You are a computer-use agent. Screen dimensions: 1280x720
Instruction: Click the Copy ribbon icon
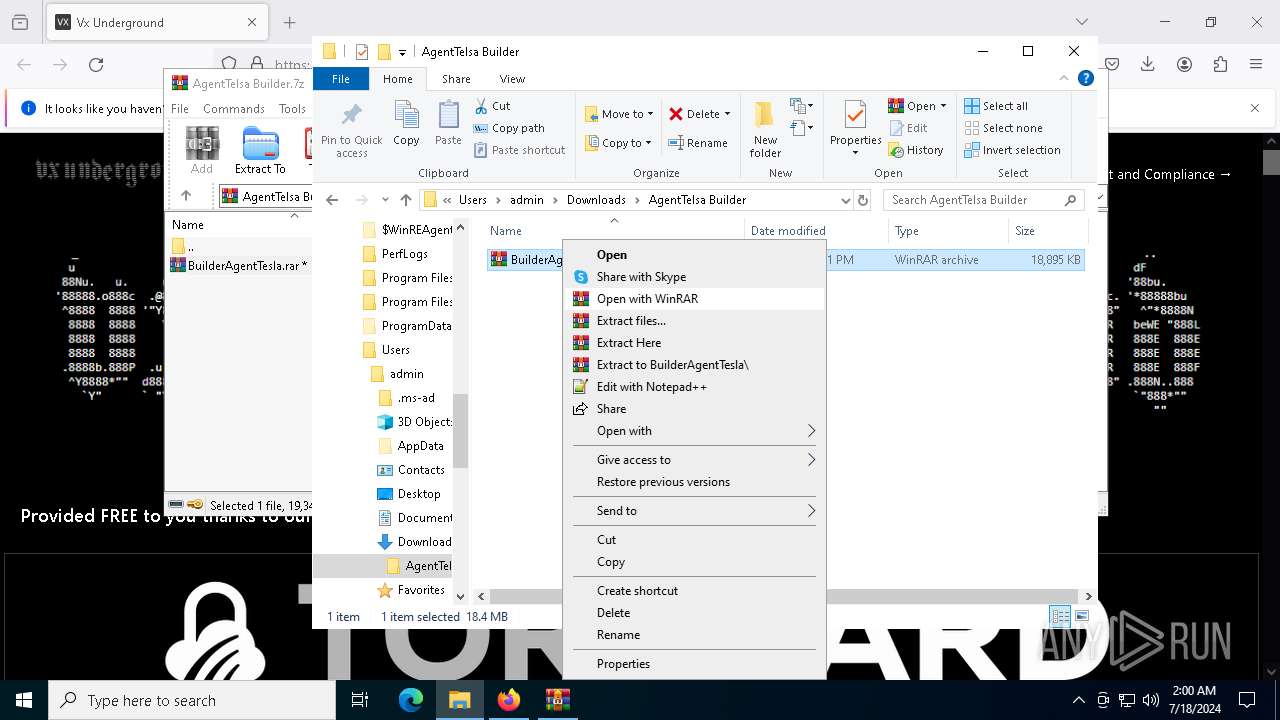pyautogui.click(x=406, y=116)
